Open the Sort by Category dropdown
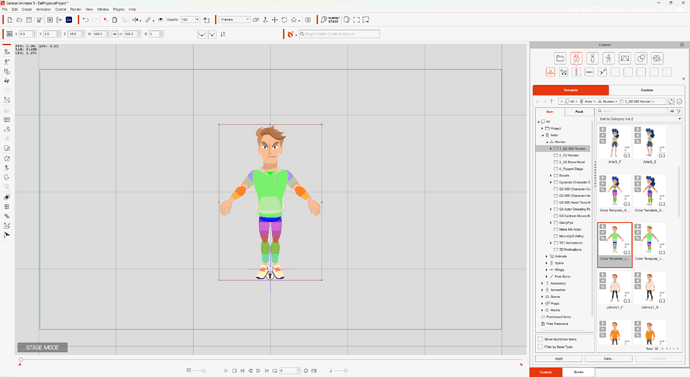 click(x=640, y=119)
